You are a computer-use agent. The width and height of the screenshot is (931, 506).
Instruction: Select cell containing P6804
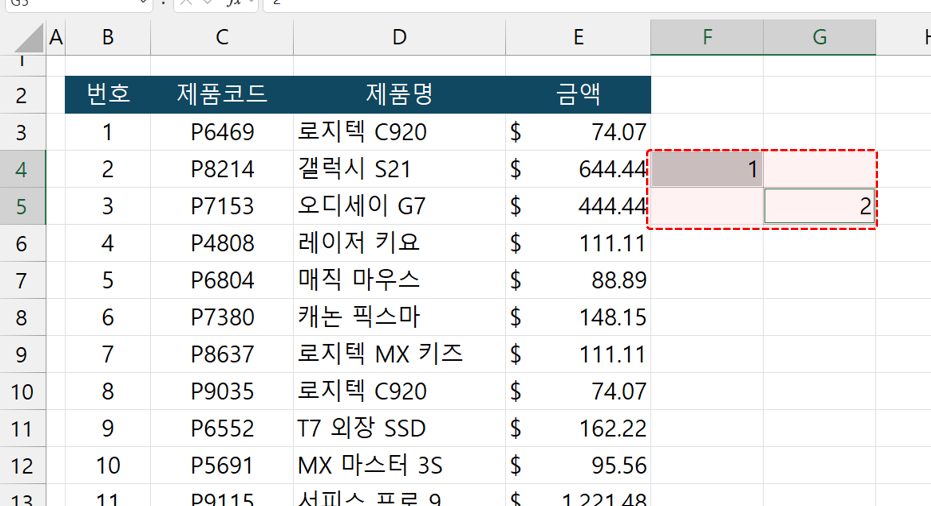pyautogui.click(x=221, y=280)
